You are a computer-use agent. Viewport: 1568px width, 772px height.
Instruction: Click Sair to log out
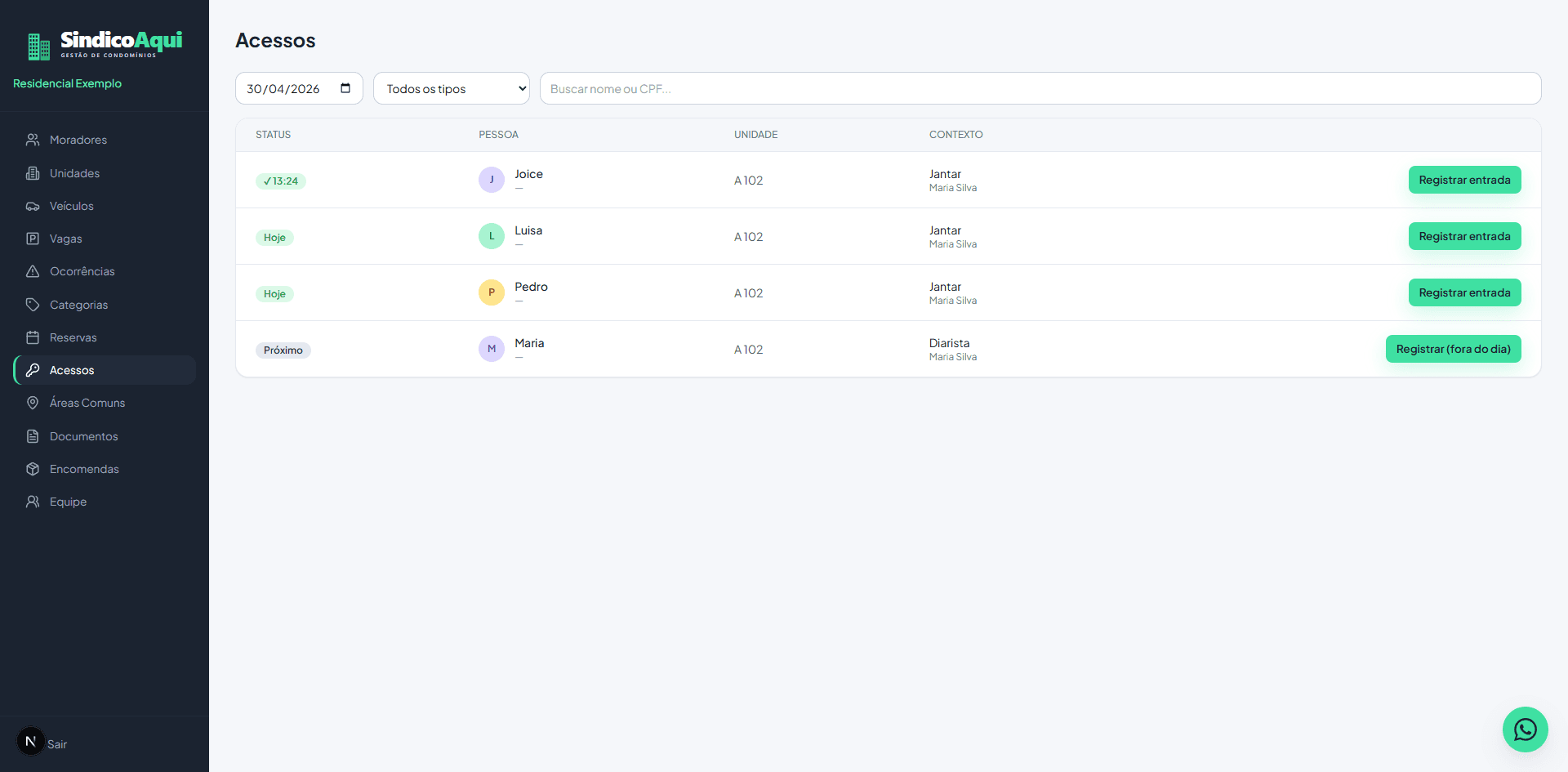(57, 744)
